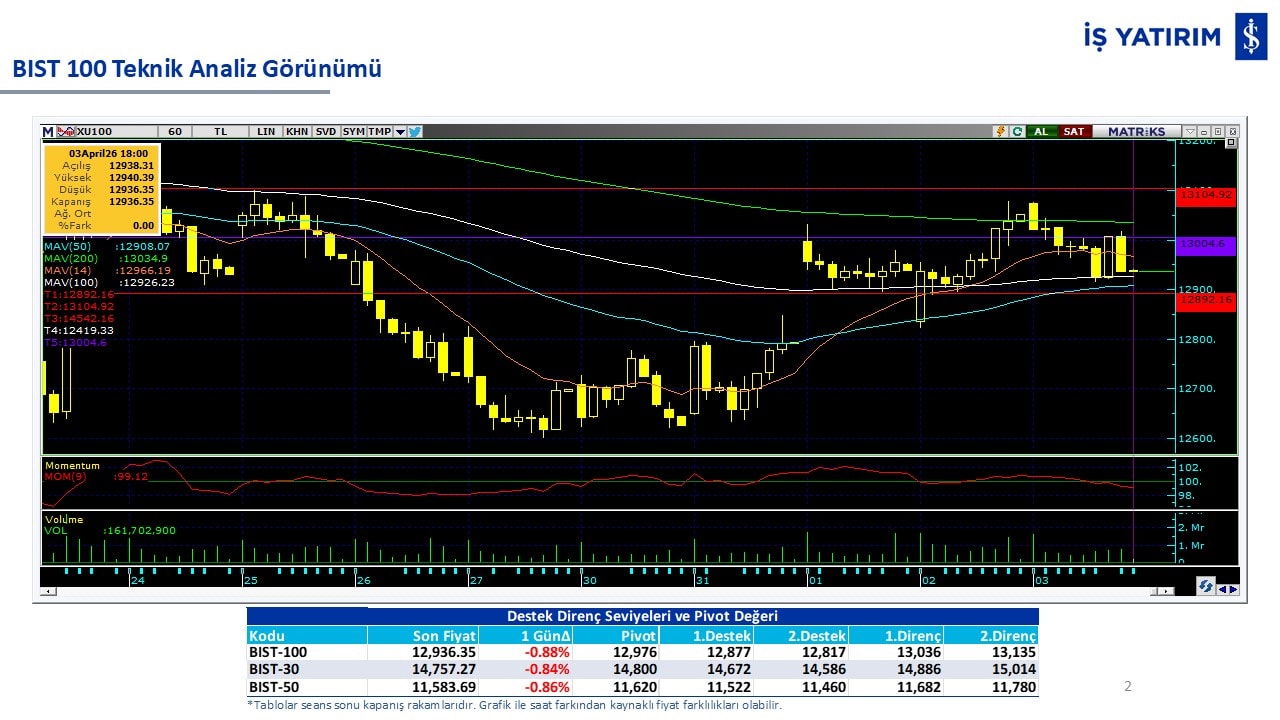Open the chart icon beside XU100
1280x720 pixels.
65,131
